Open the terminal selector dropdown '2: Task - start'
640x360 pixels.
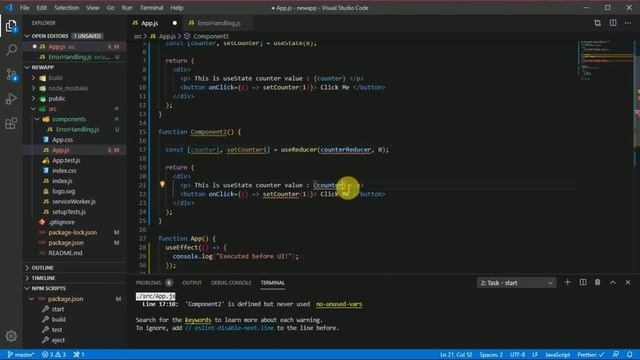[516, 282]
